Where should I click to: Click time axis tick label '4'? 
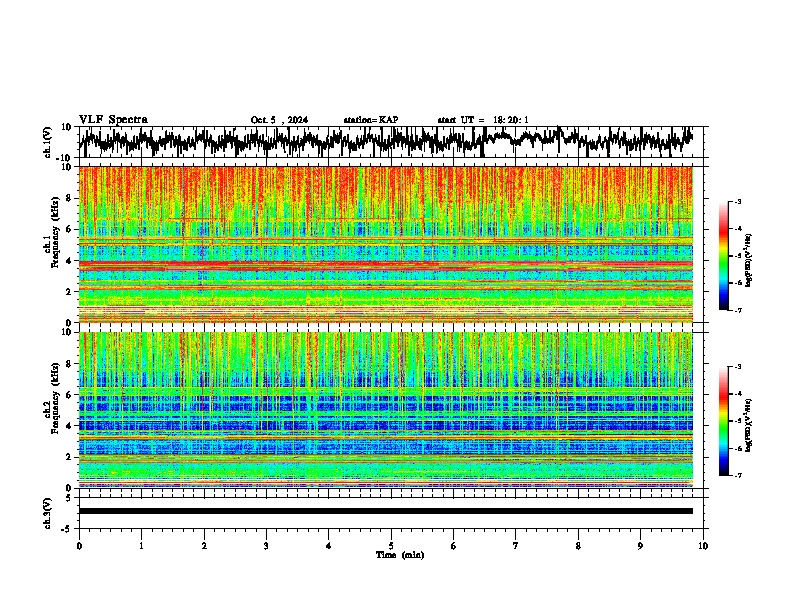coord(329,546)
